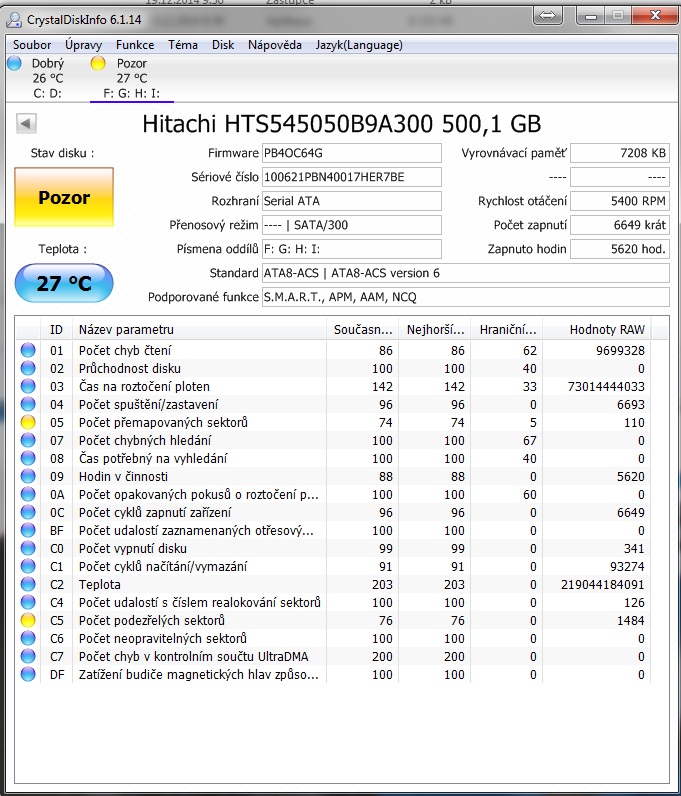
Task: Click the power on hours field 5620 hod.
Action: click(620, 249)
